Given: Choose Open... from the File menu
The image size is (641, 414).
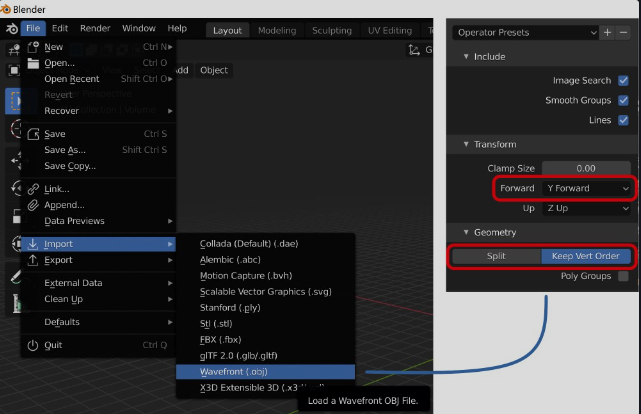Looking at the screenshot, I should tap(99, 63).
